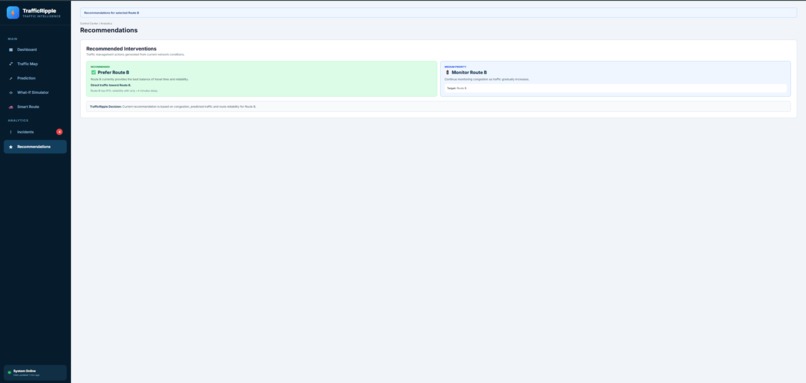The image size is (806, 383).
Task: Click the TrafficRipple Decision summary box
Action: click(438, 106)
